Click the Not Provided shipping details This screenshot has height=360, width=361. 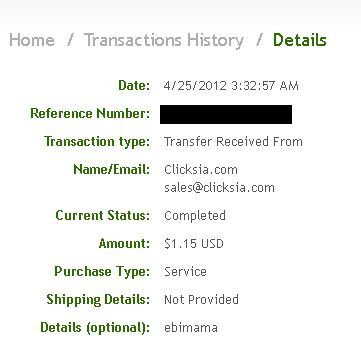(201, 300)
